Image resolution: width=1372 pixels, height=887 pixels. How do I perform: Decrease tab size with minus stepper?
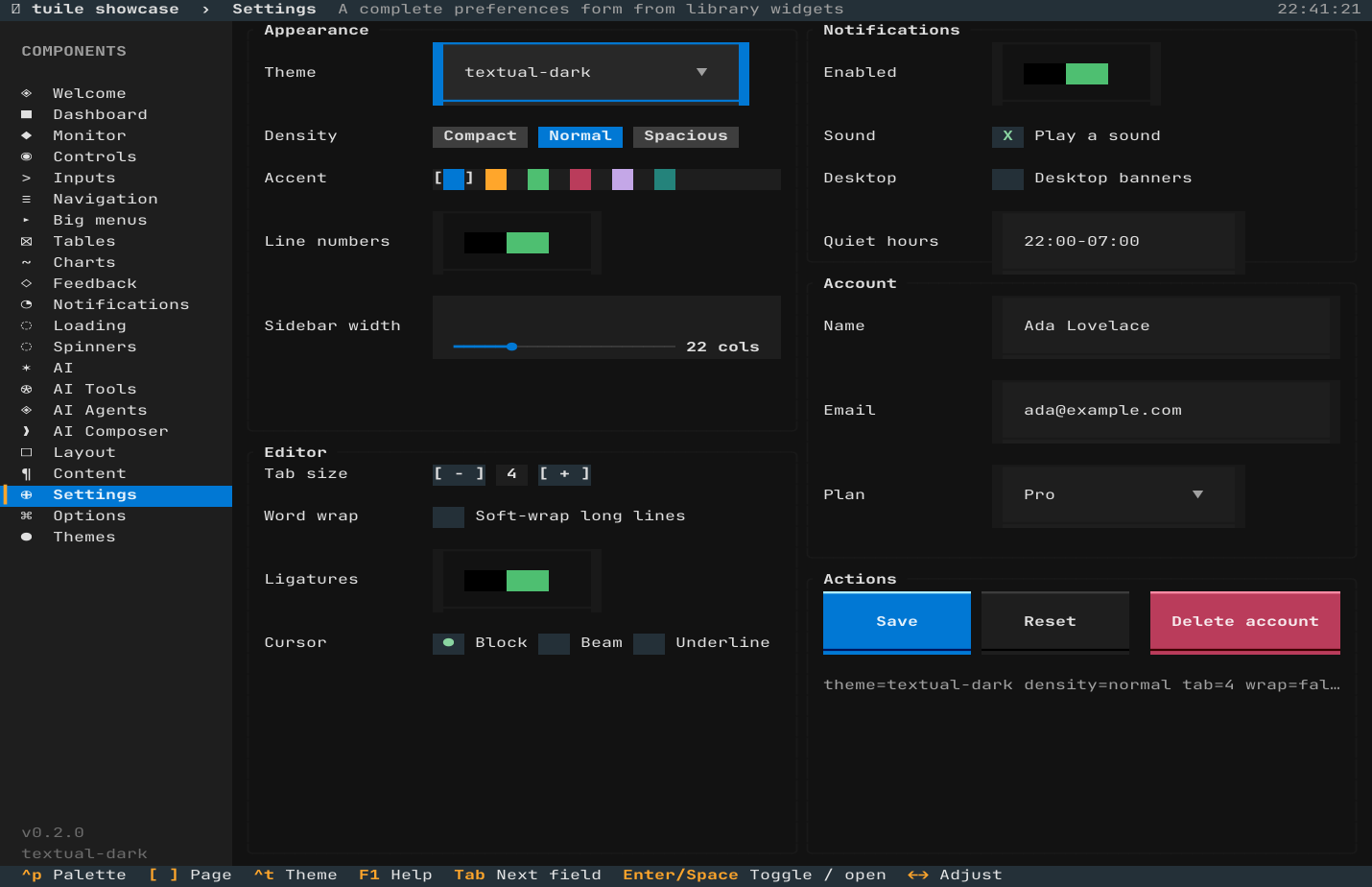(459, 474)
